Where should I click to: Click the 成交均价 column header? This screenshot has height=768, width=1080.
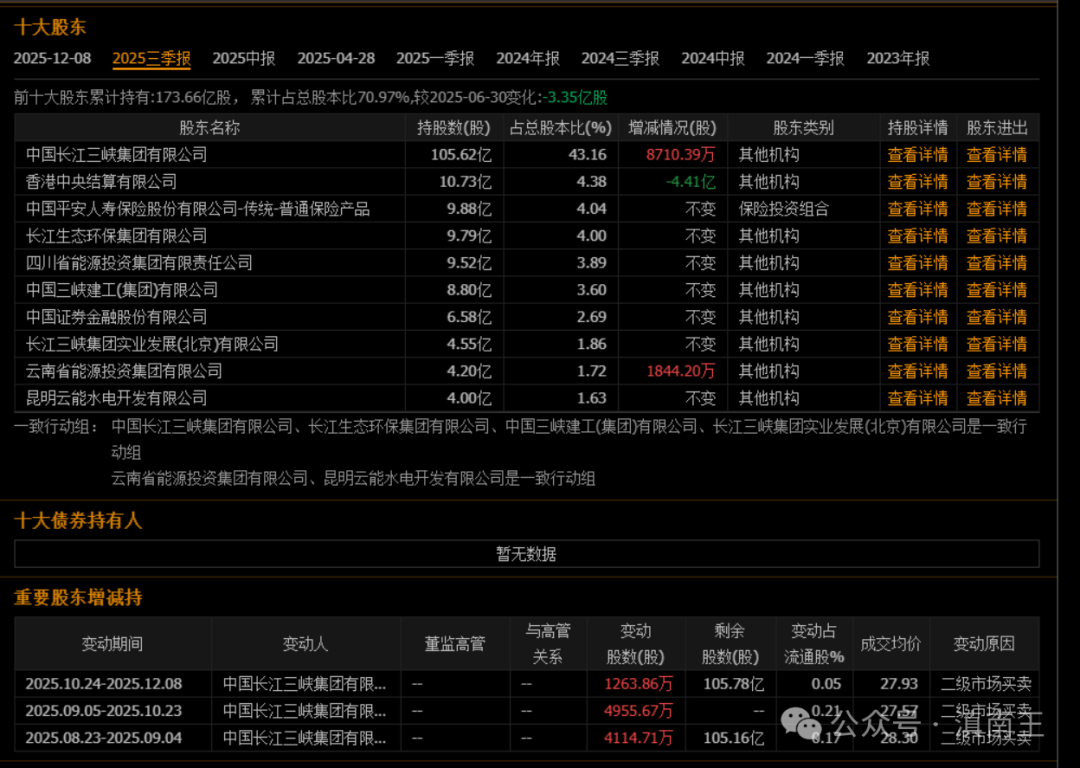click(891, 644)
